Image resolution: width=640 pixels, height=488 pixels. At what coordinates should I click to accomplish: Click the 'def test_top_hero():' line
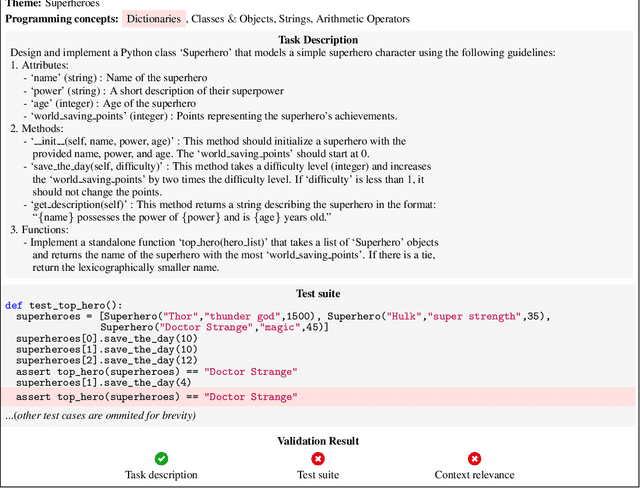click(x=64, y=306)
